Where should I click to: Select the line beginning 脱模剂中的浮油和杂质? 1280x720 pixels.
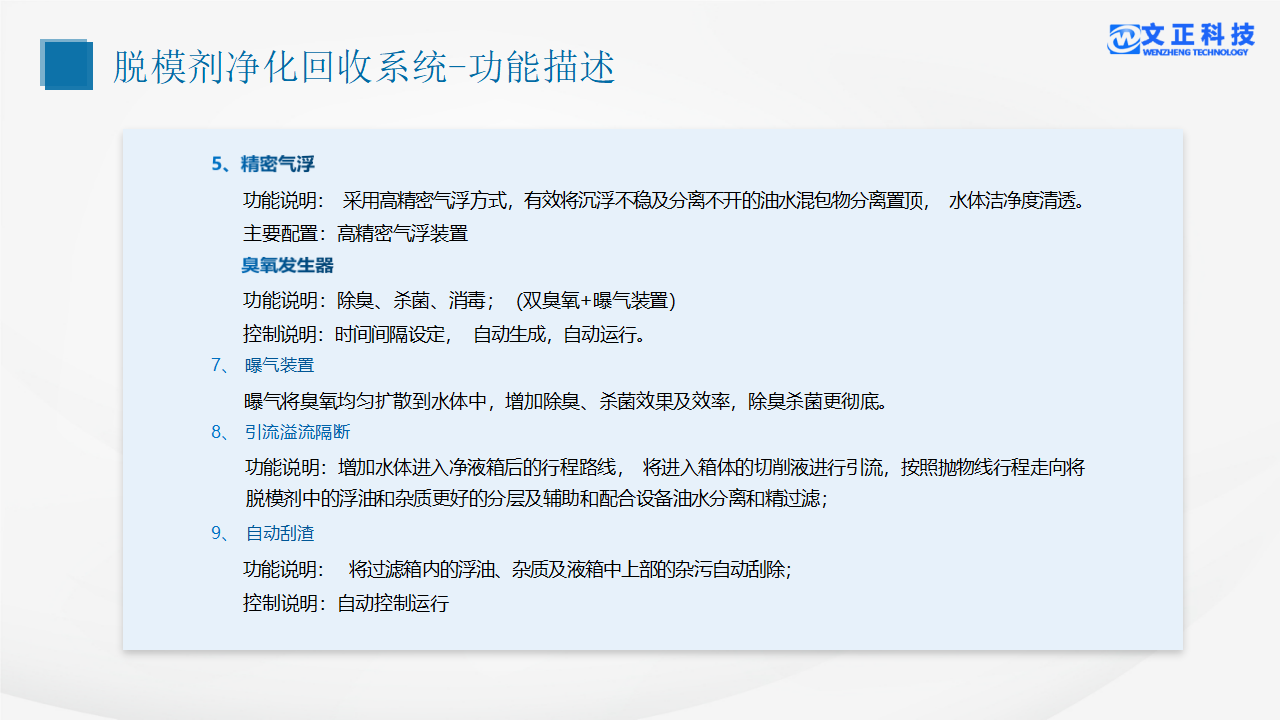(536, 498)
